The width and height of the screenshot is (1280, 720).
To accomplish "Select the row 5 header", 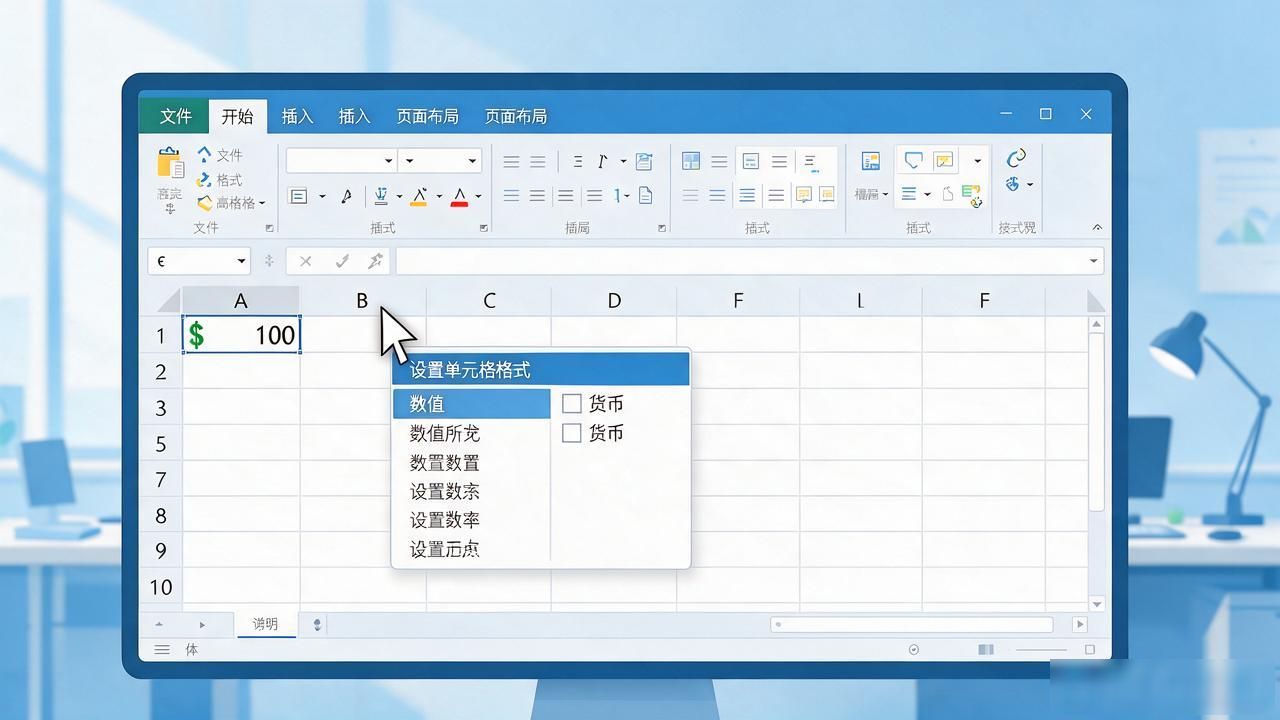I will (161, 443).
